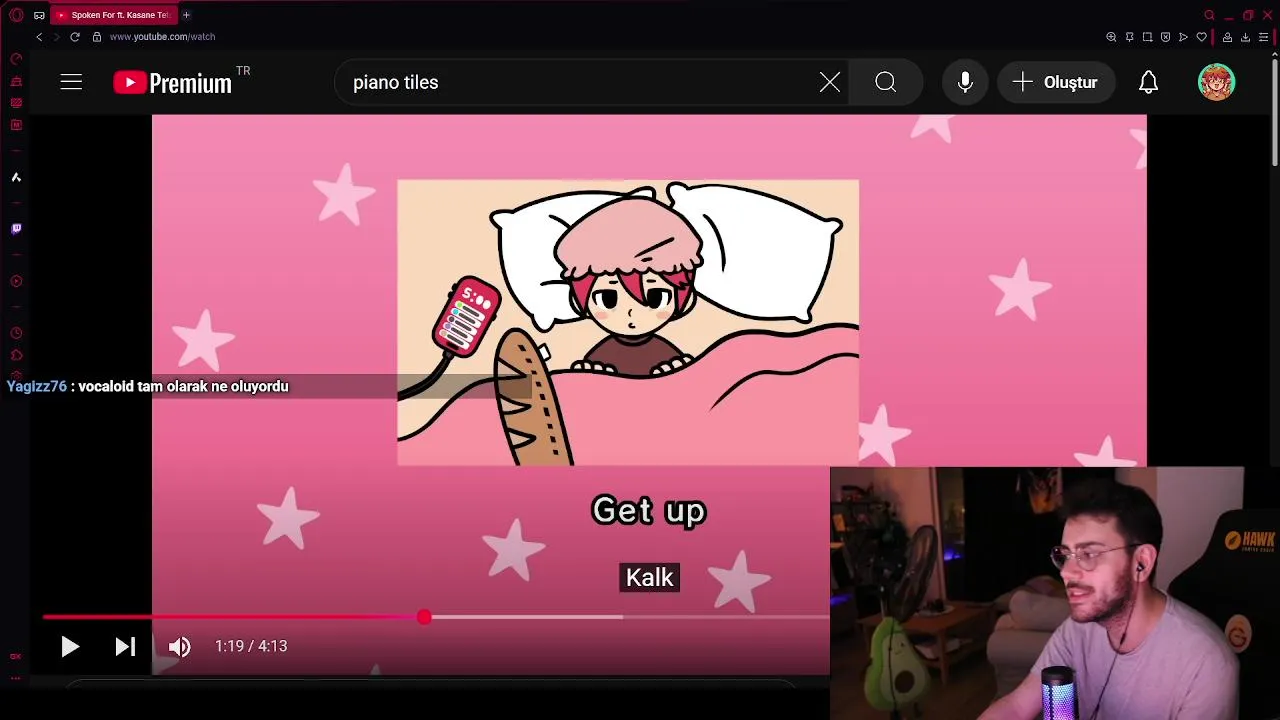The width and height of the screenshot is (1280, 720).
Task: Click the zoom magnifier icon in address bar
Action: coord(1111,37)
